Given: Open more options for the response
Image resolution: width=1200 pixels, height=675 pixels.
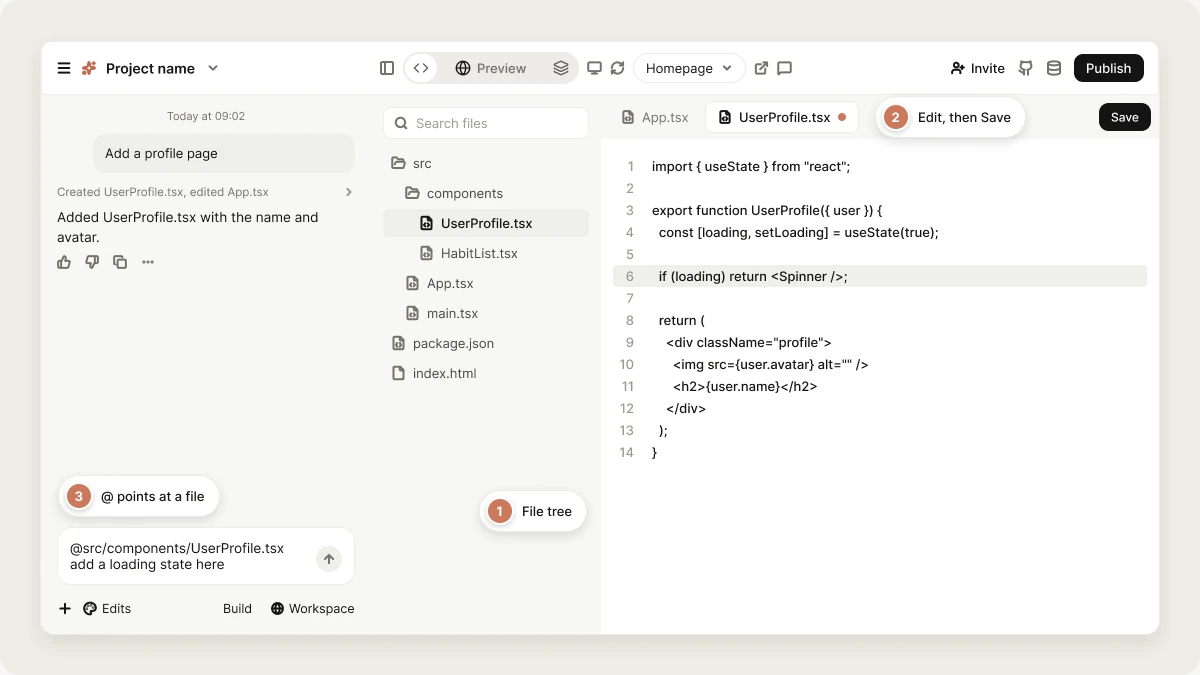Looking at the screenshot, I should (x=148, y=262).
